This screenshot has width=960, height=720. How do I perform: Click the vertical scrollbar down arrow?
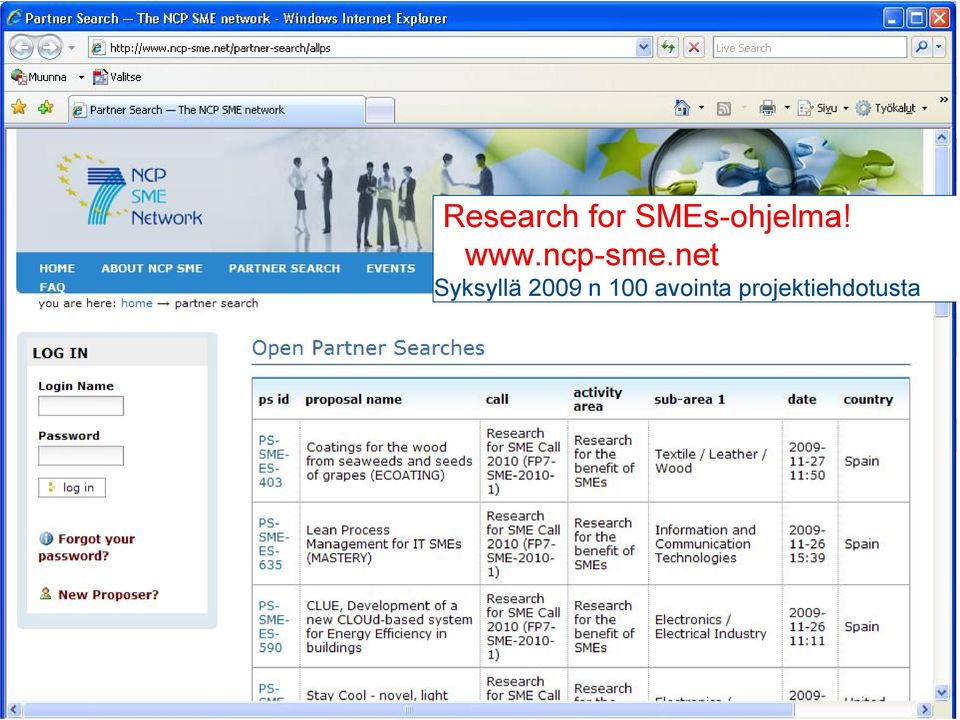point(942,692)
